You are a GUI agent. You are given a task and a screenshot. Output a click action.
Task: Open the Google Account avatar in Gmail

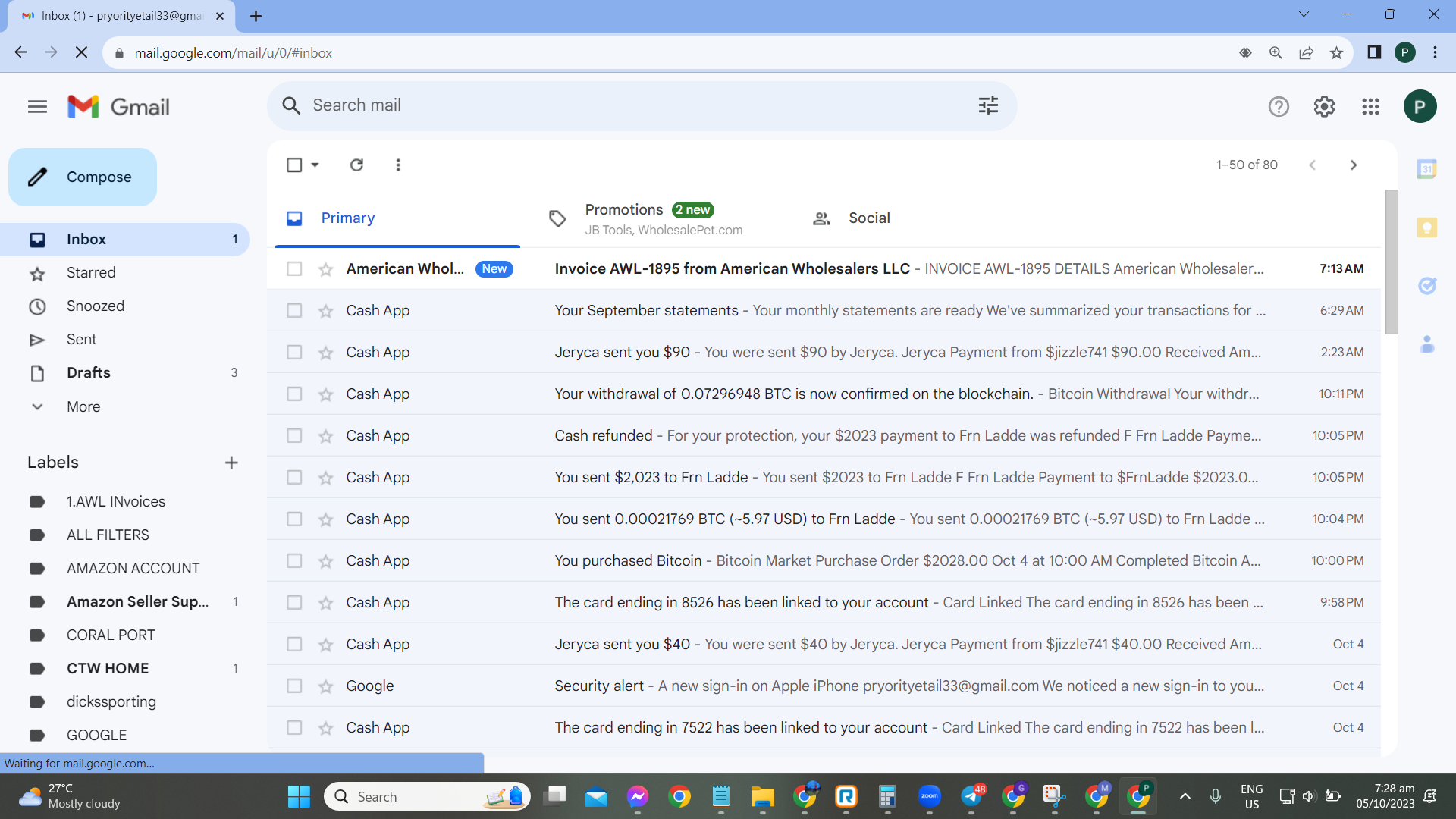click(1420, 107)
